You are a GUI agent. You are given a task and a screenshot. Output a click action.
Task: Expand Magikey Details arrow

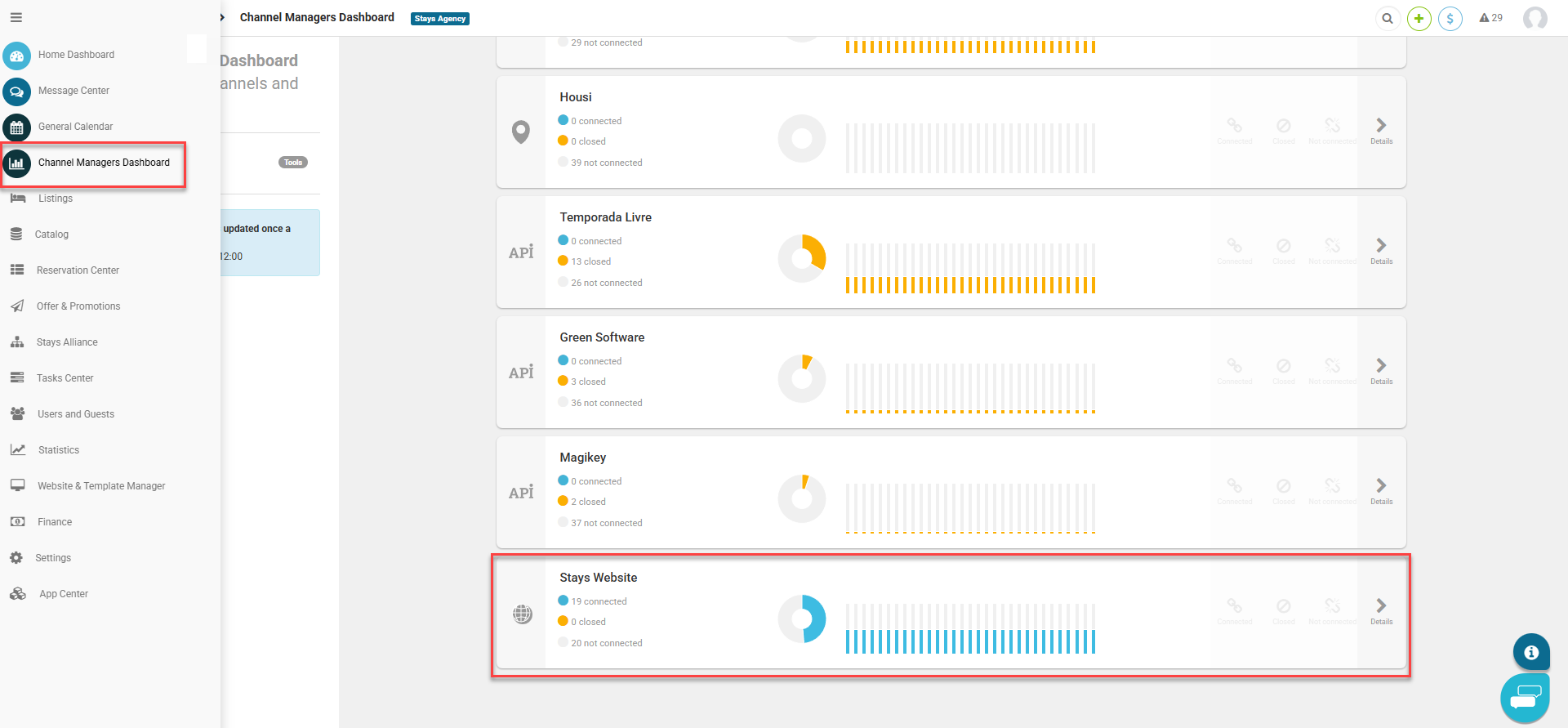[x=1382, y=491]
